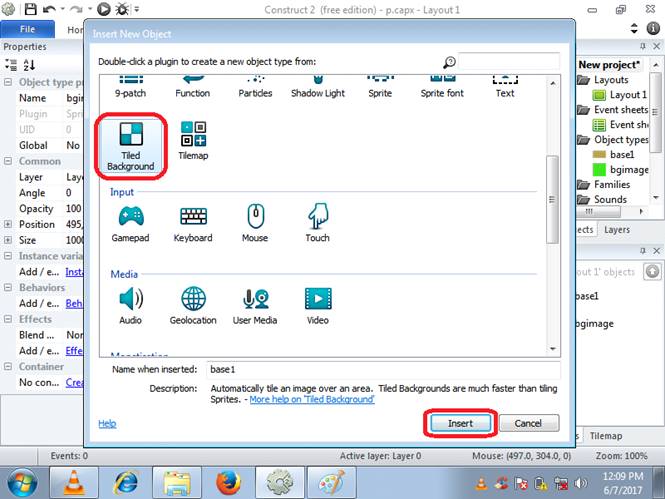Open the Event sheets folder
Viewport: 665px width, 499px height.
pos(612,110)
